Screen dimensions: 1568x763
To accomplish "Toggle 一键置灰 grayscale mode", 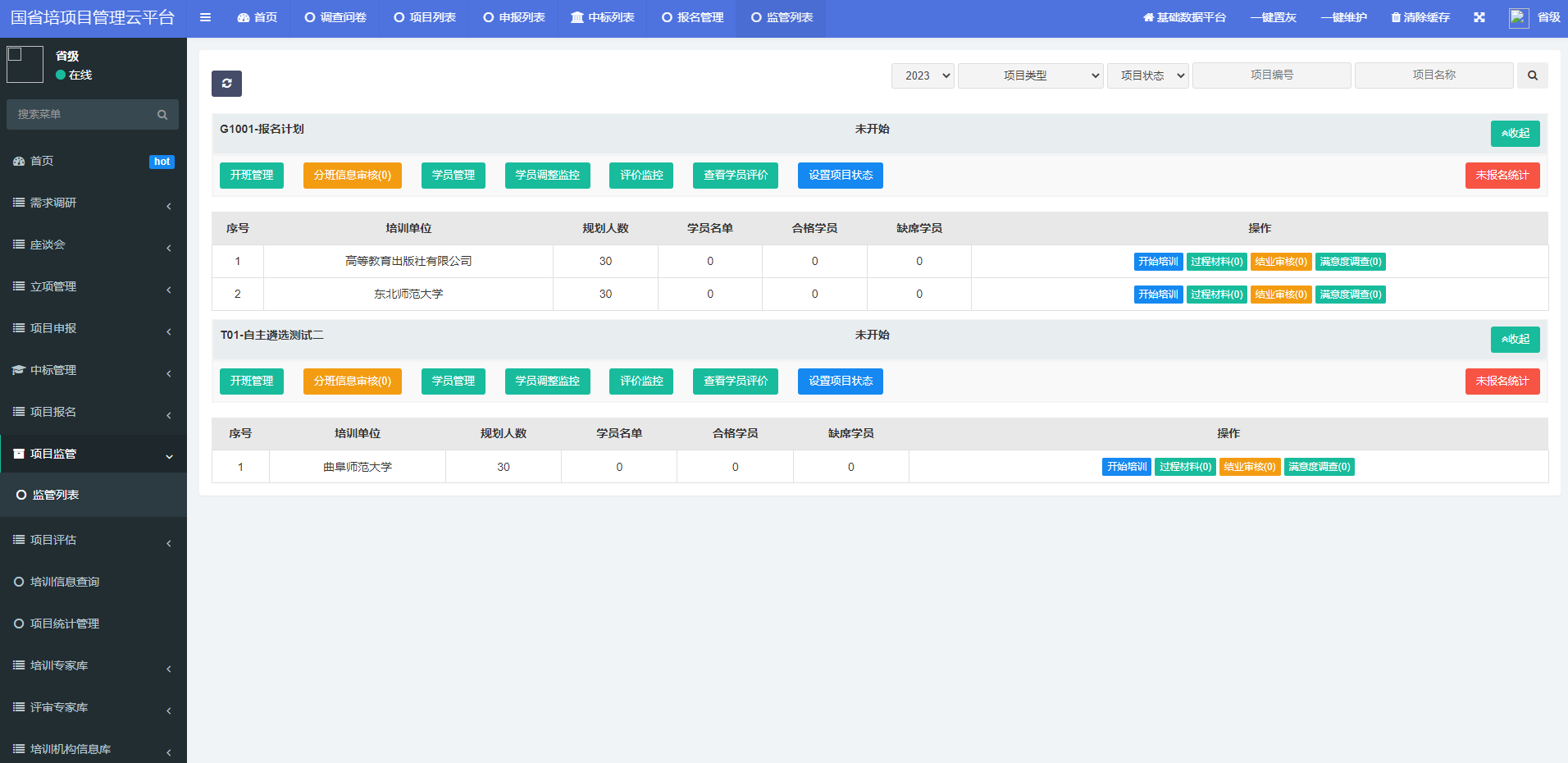I will 1273,17.
